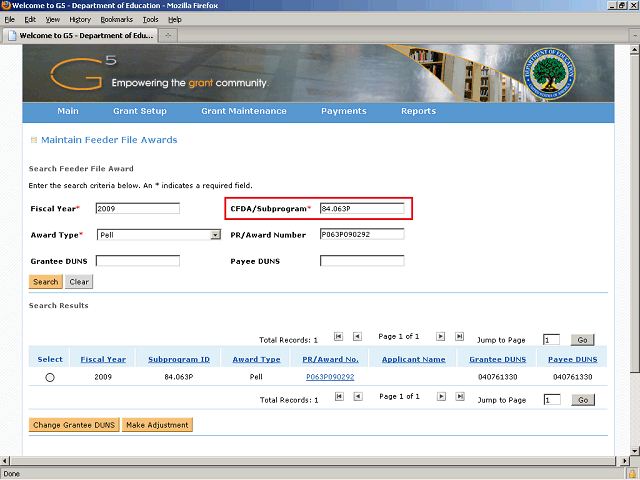Open the Tools menu
The height and width of the screenshot is (480, 640).
[151, 20]
